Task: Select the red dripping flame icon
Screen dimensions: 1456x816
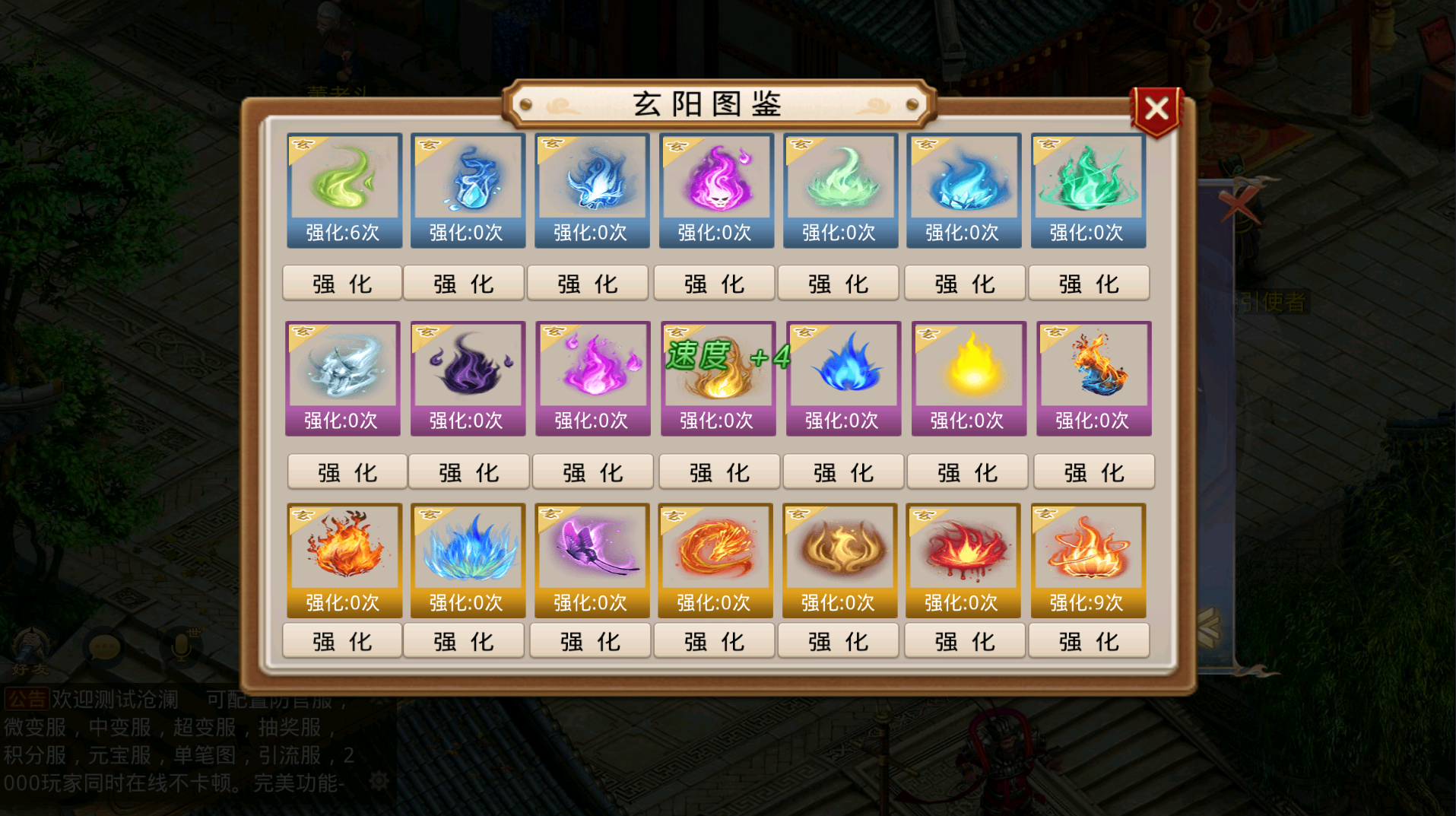Action: pyautogui.click(x=963, y=560)
